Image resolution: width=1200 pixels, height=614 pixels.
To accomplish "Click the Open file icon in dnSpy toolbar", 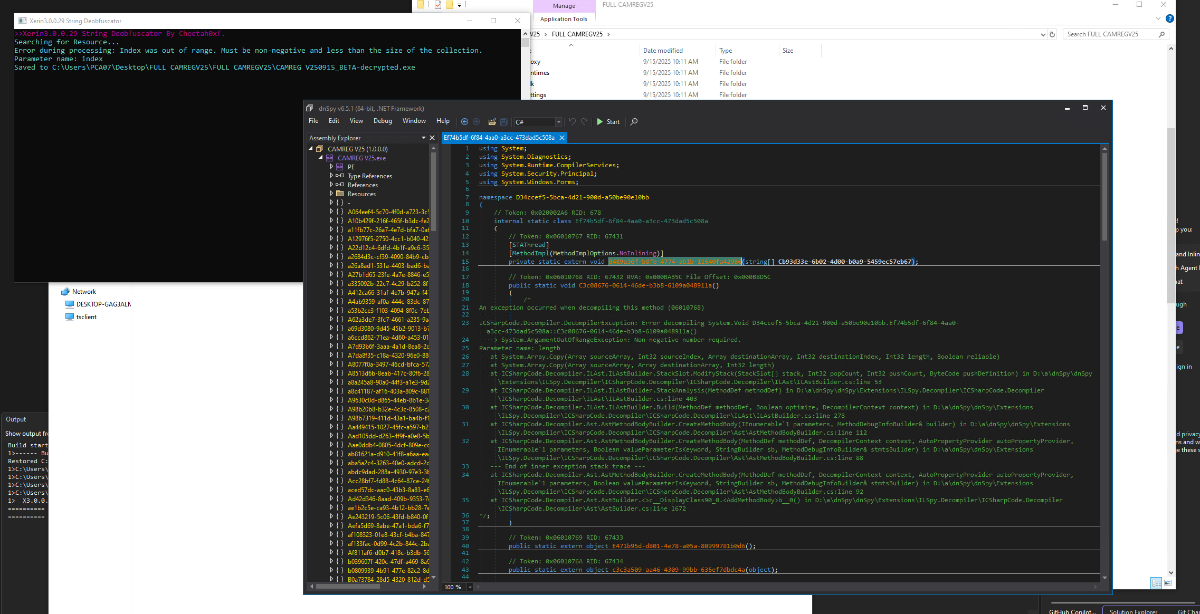I will click(x=490, y=121).
